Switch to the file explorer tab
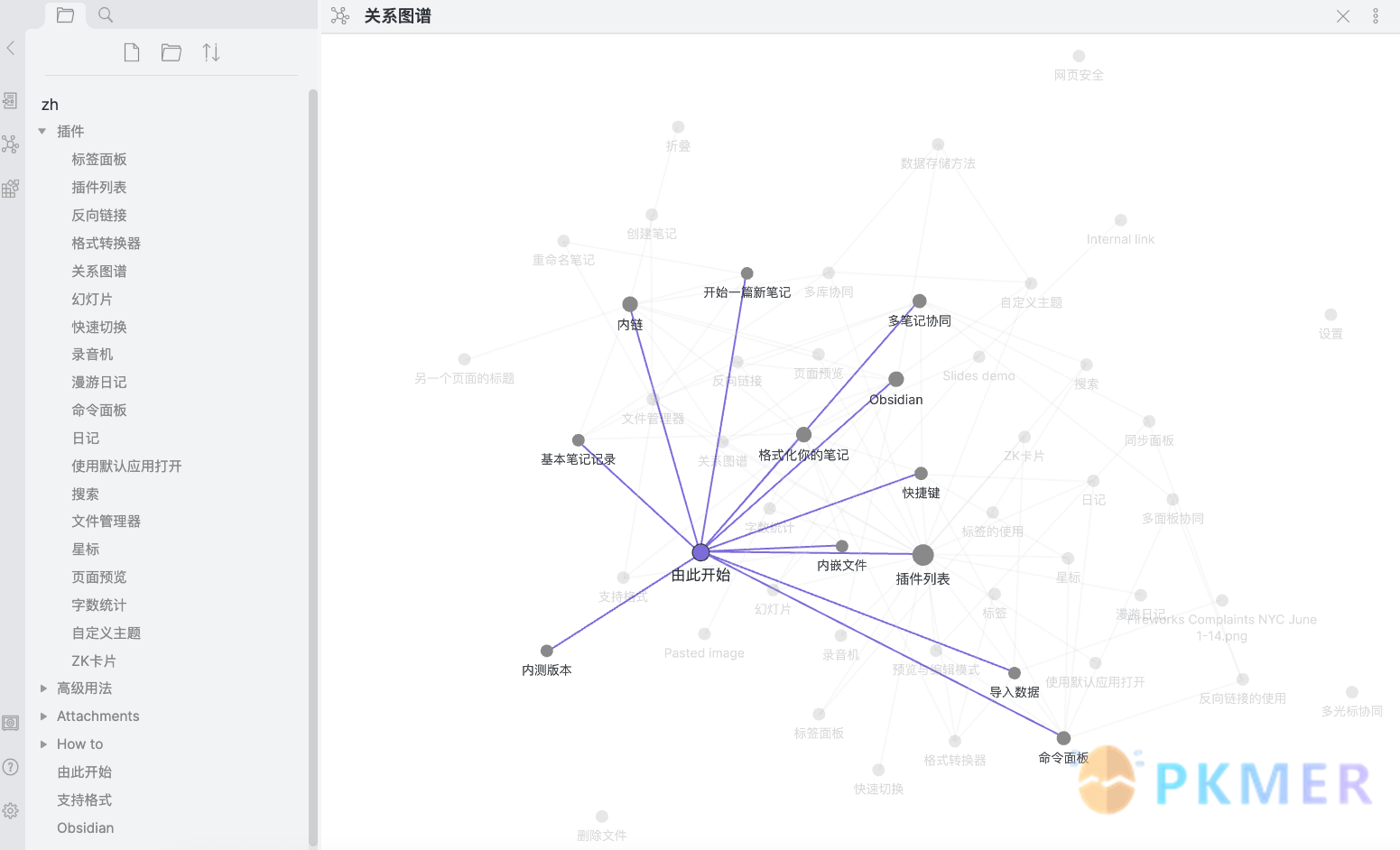 65,15
